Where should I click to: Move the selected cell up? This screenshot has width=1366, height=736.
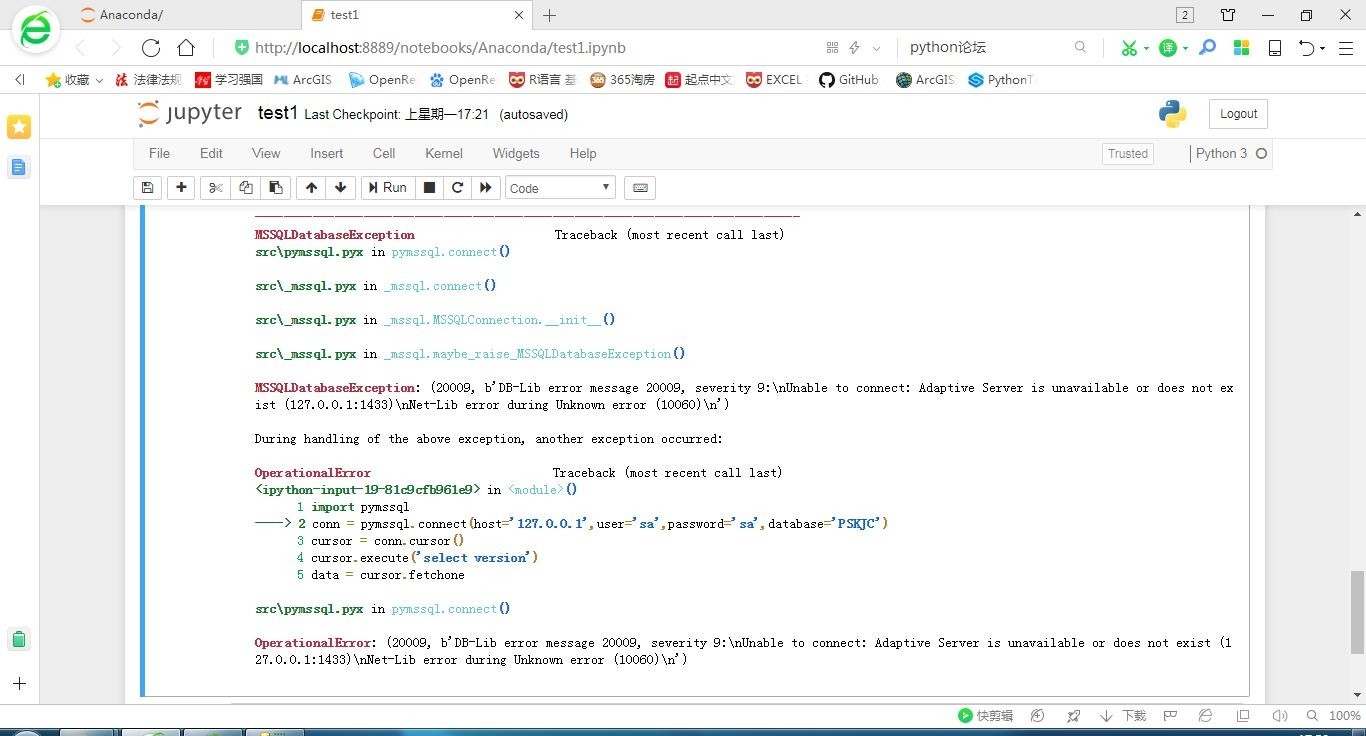311,187
